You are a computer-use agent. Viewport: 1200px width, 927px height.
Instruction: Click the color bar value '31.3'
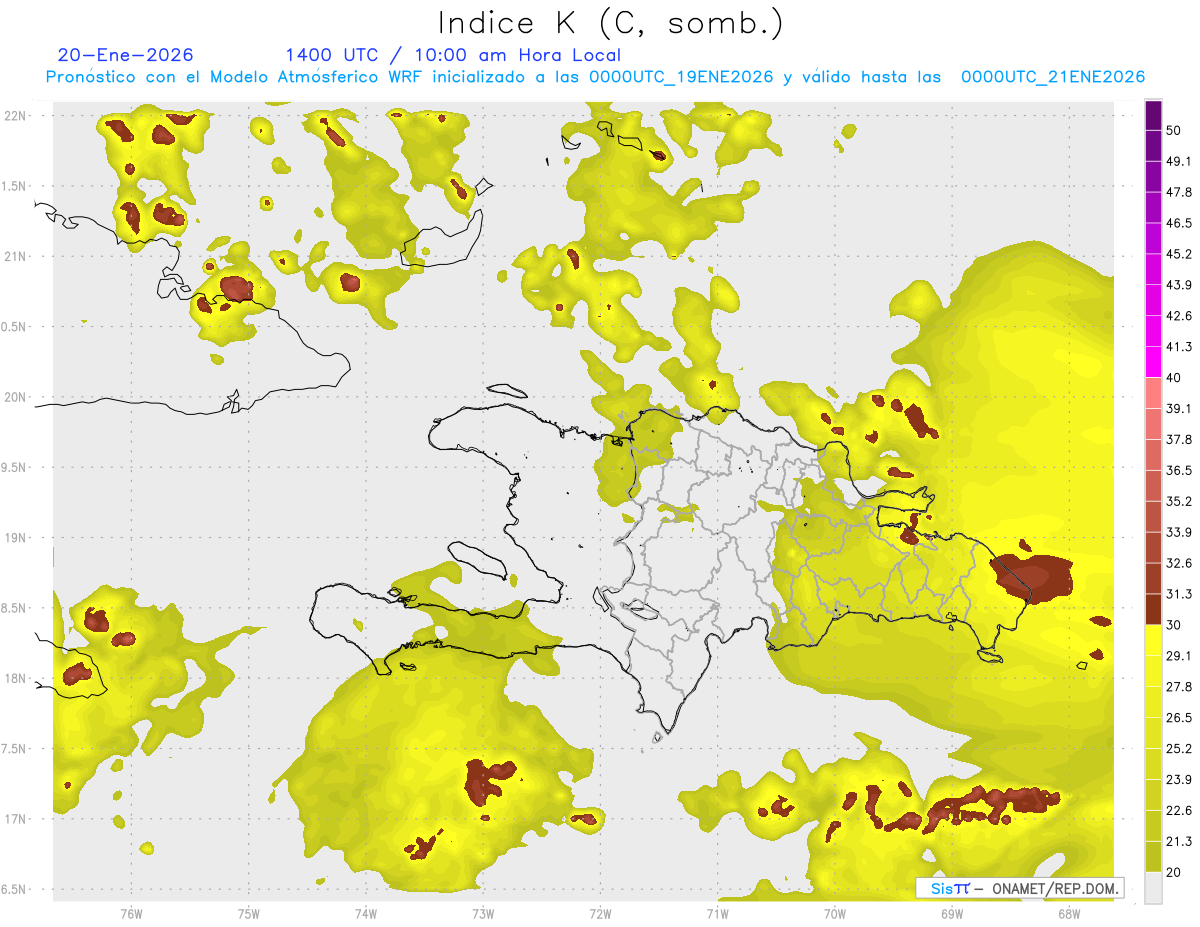(1179, 594)
